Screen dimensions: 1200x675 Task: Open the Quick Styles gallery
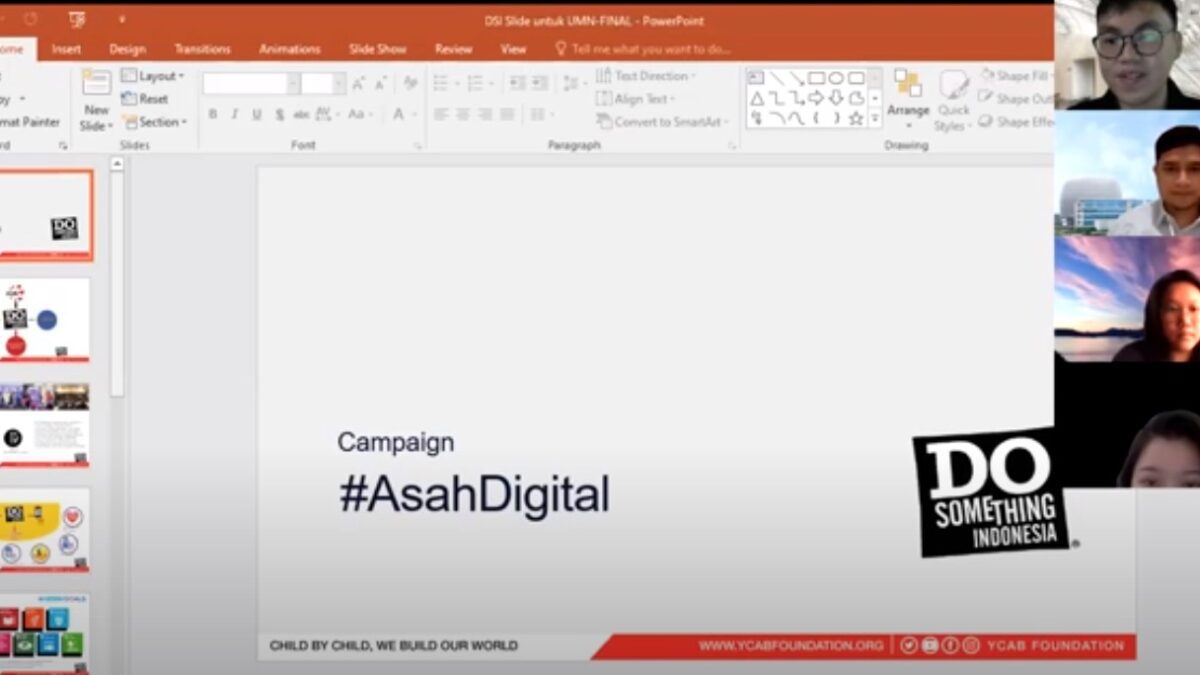[953, 100]
